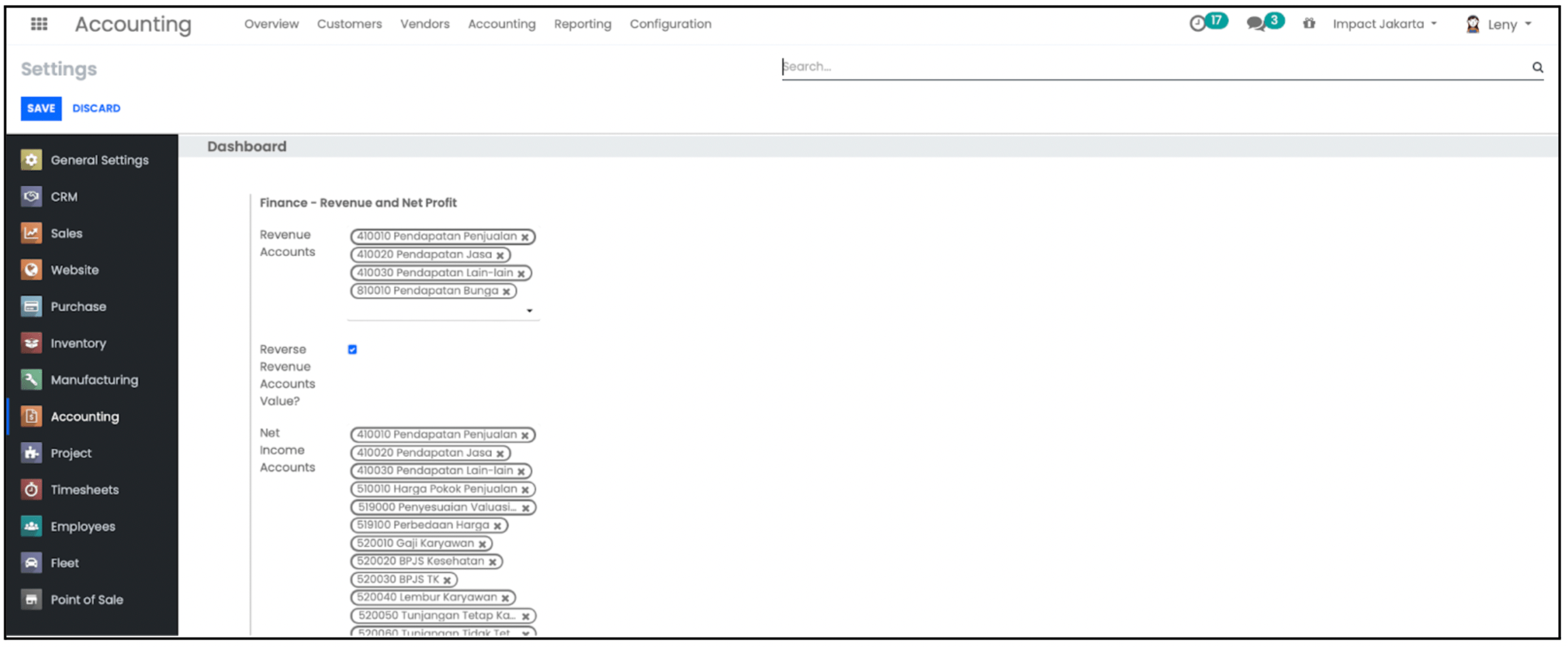The height and width of the screenshot is (647, 1568).
Task: Remove 519000 Penyesuaian Valuasi tag
Action: point(525,508)
